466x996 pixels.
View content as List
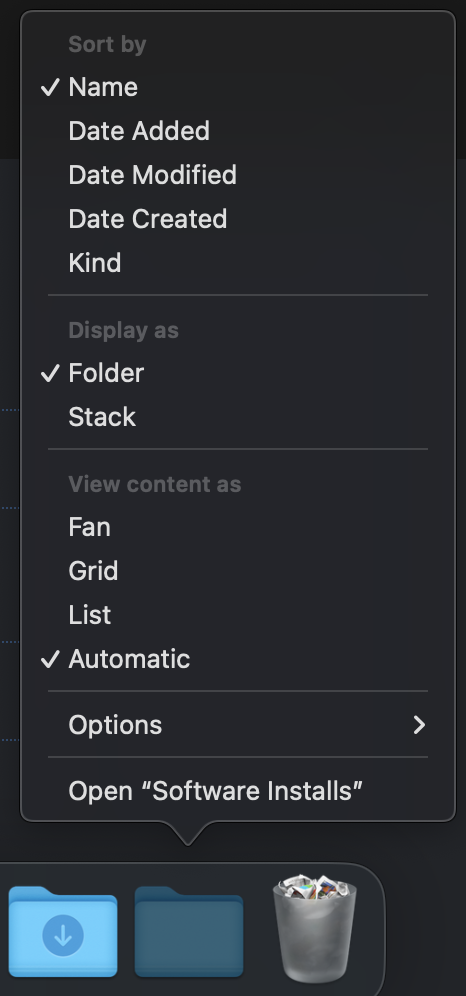[238, 615]
